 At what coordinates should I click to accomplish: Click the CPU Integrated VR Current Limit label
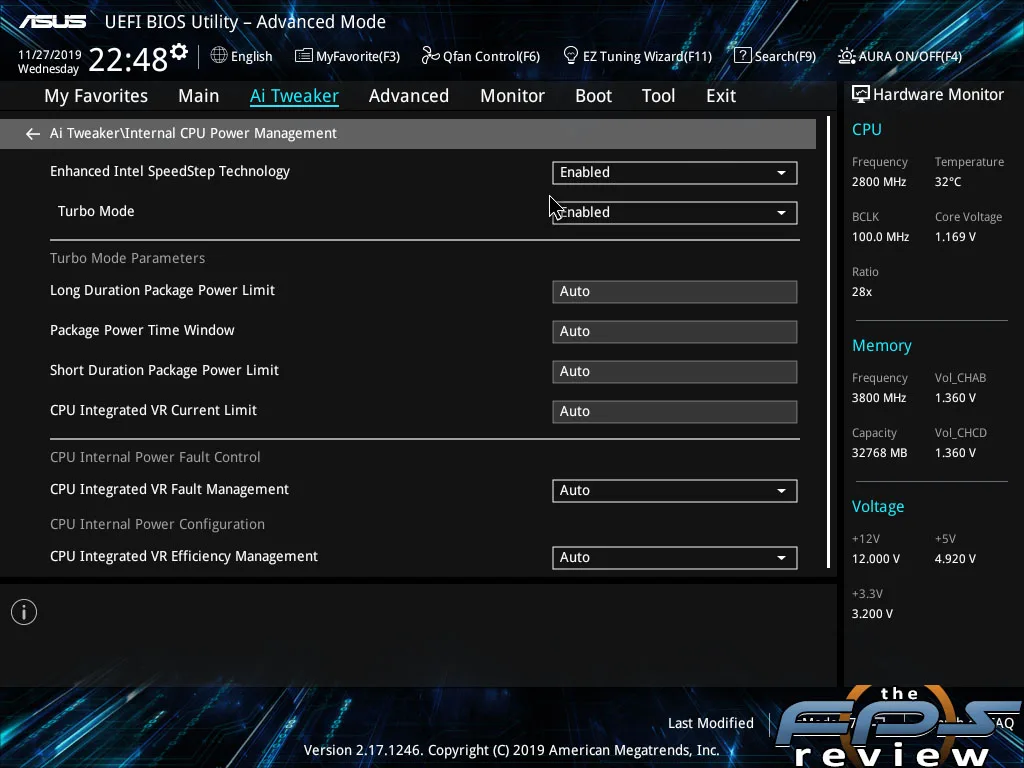click(153, 410)
